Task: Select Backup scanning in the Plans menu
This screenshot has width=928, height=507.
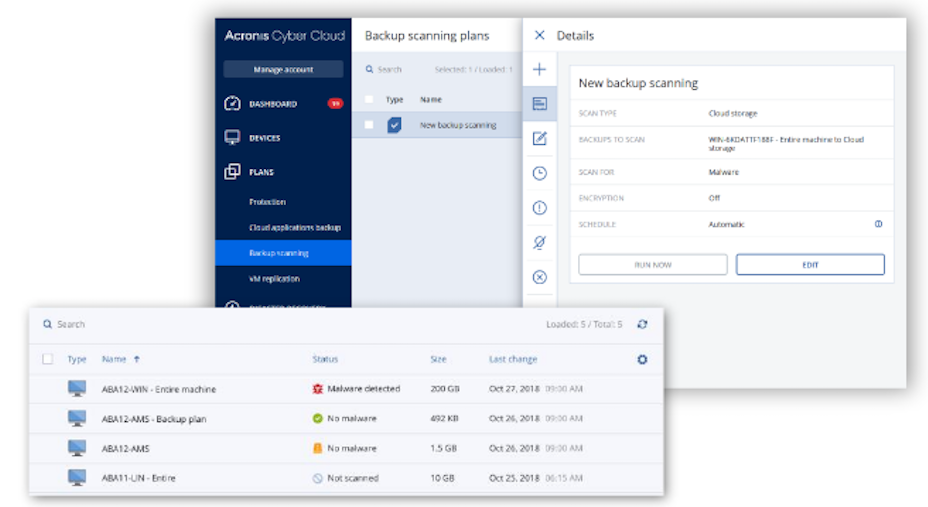Action: [278, 253]
